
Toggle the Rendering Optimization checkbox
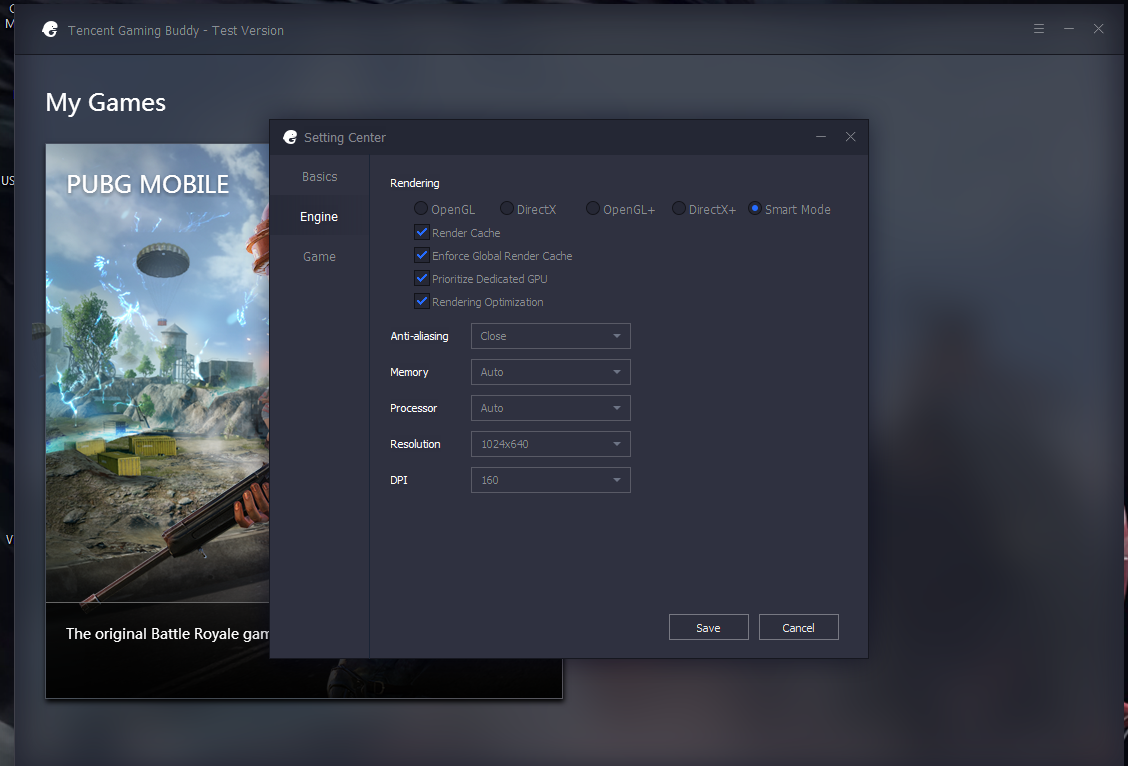tap(422, 301)
